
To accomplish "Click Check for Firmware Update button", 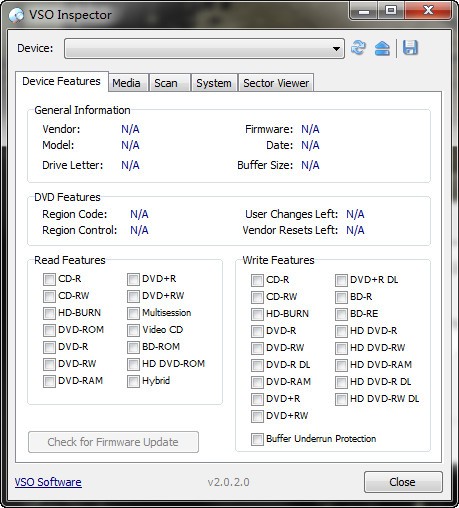I will click(113, 442).
